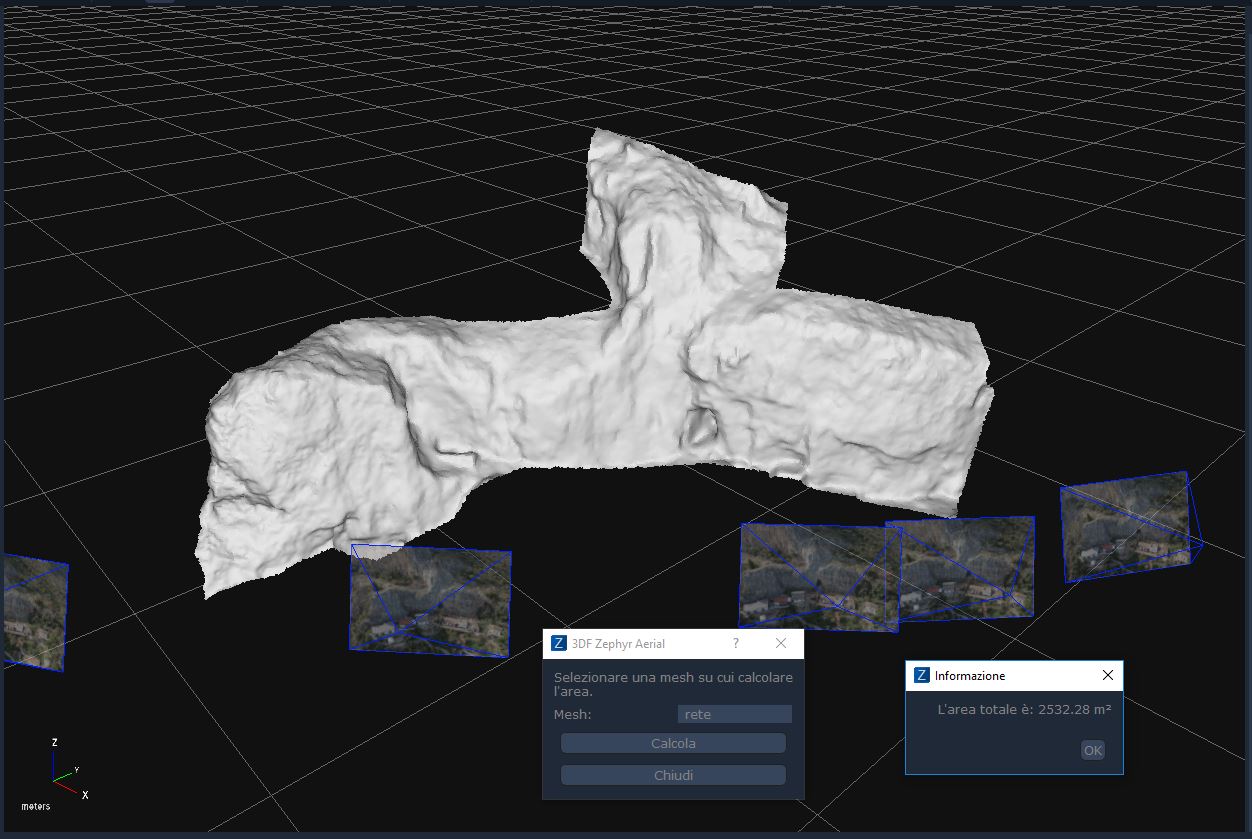Open the Mesh dropdown showing rete
The height and width of the screenshot is (839, 1252).
(x=734, y=714)
